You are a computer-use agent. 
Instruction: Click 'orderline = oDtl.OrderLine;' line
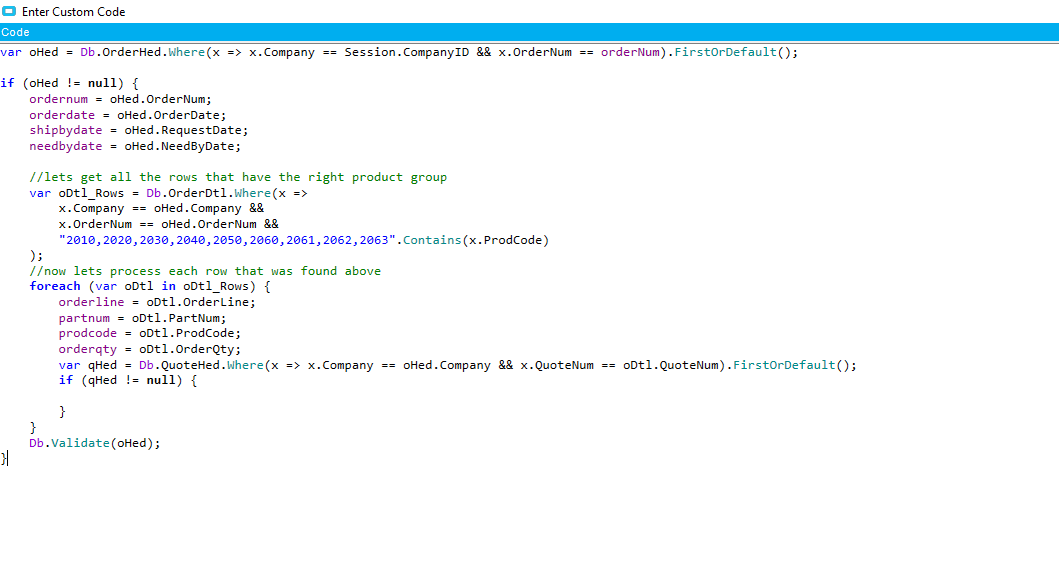[x=157, y=303]
